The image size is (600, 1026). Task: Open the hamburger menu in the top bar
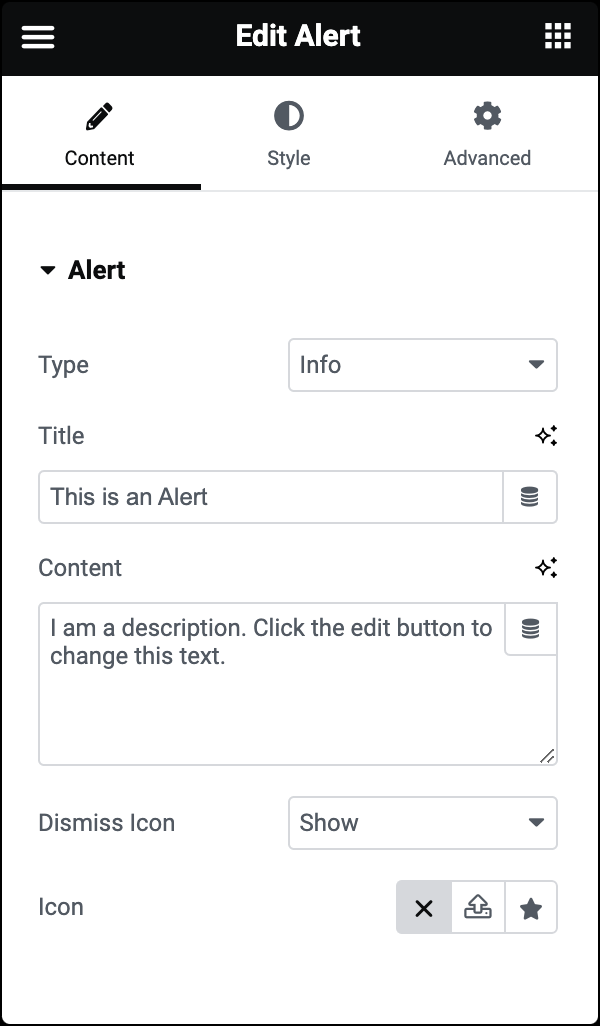(x=37, y=37)
